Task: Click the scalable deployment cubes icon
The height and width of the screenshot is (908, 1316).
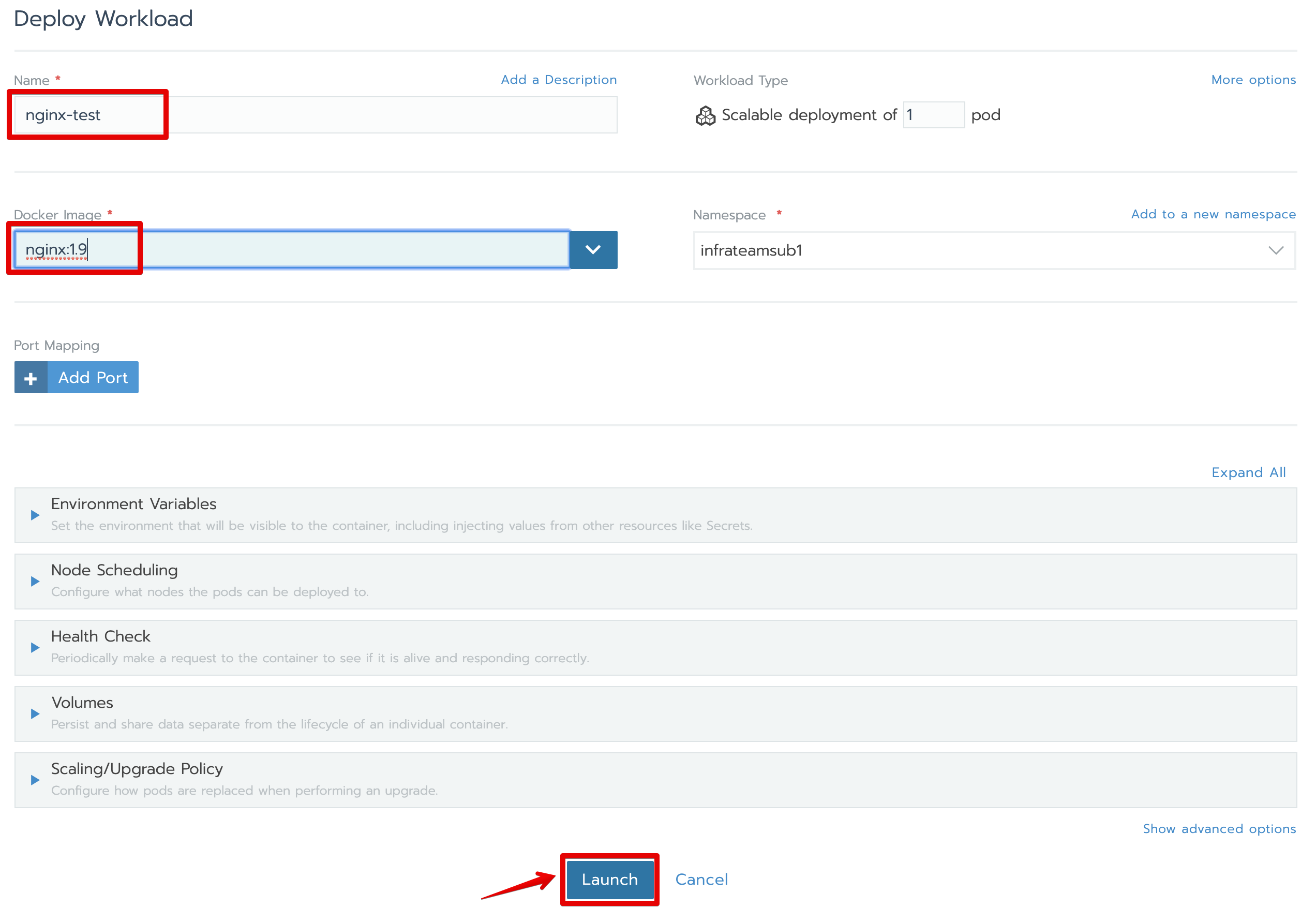Action: (705, 115)
